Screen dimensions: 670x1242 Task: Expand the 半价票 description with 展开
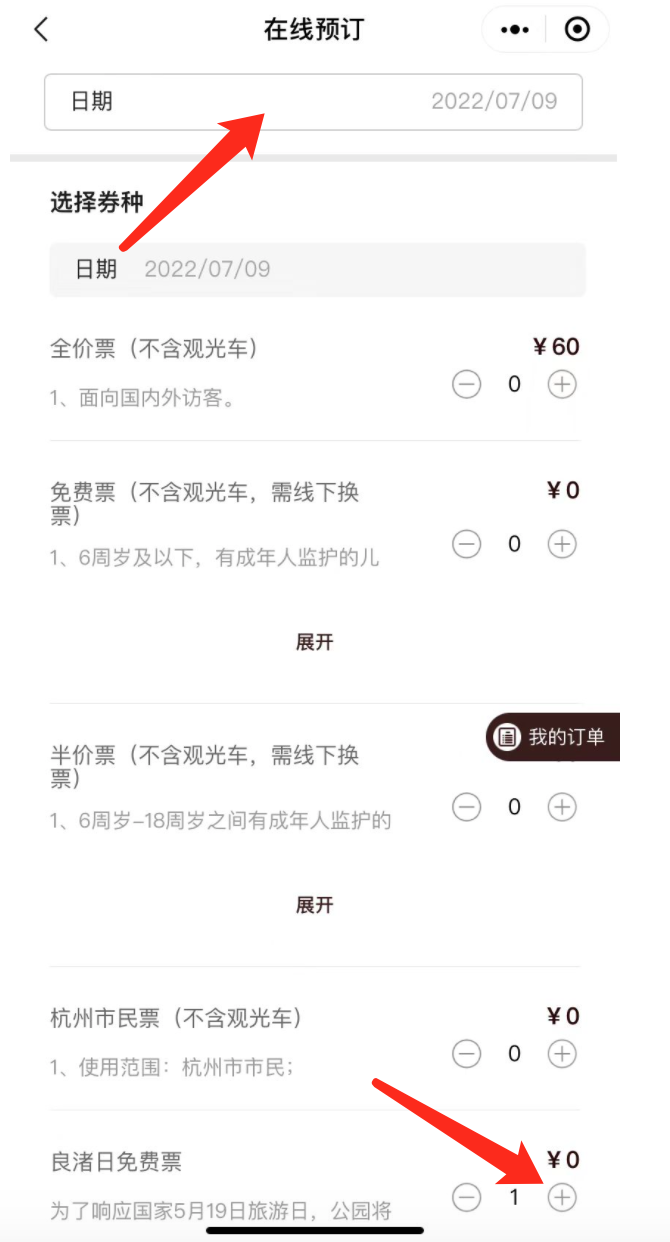coord(314,905)
